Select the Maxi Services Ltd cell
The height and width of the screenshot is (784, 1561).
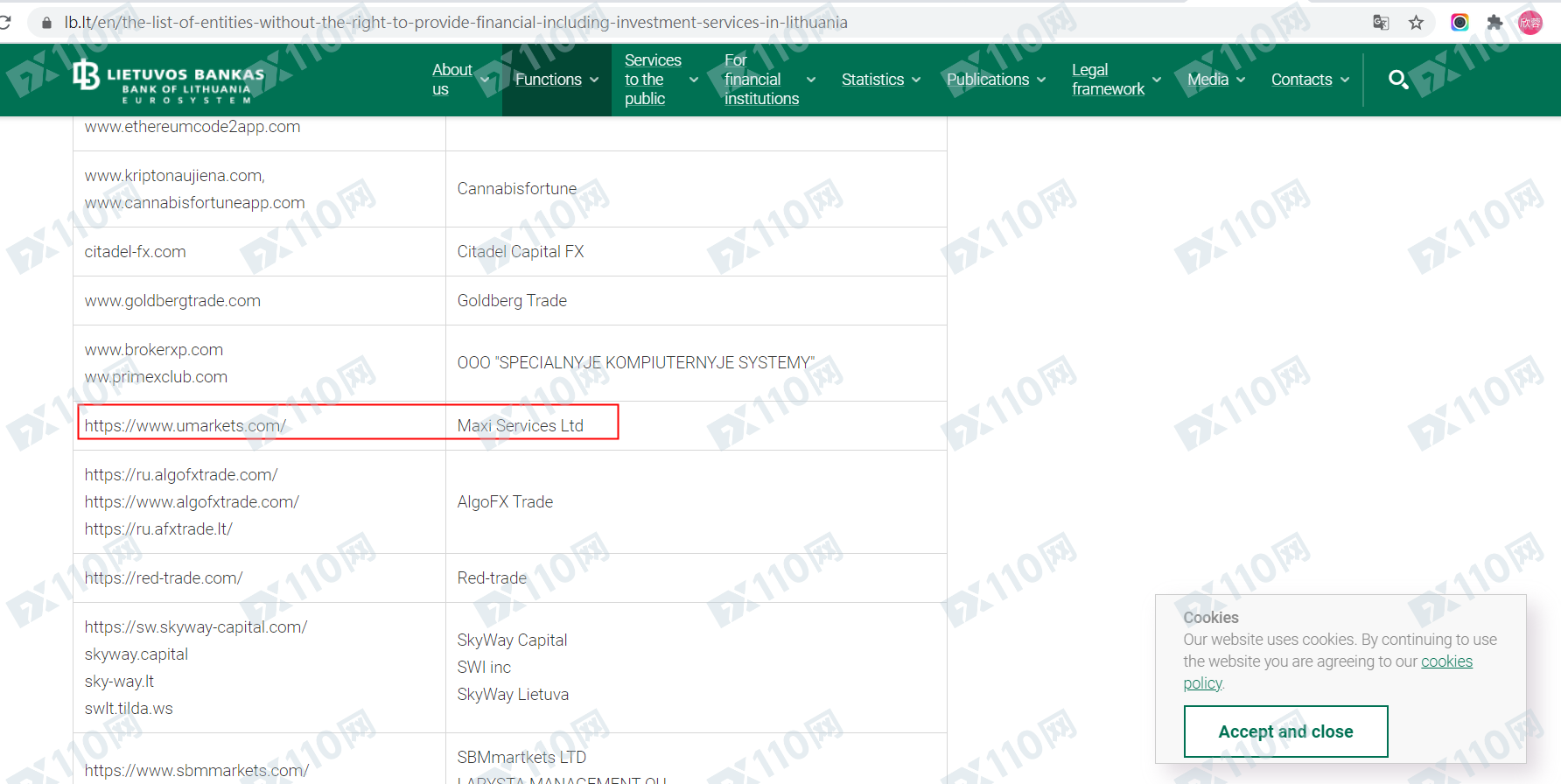520,426
